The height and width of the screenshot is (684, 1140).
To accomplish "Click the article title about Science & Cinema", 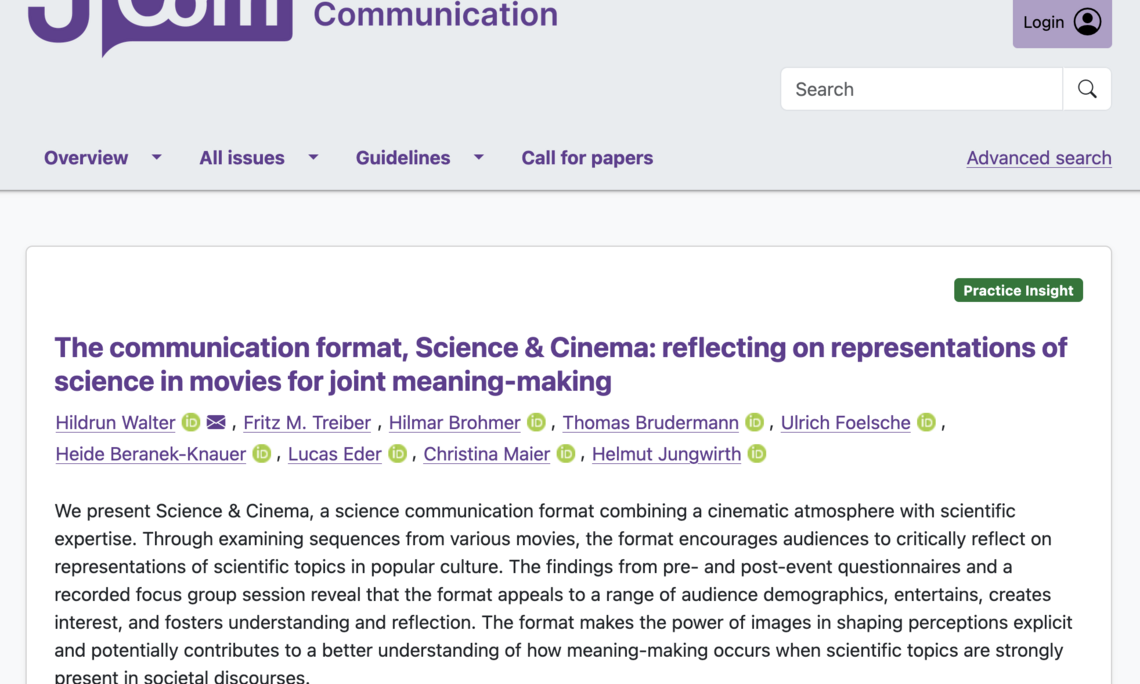I will click(561, 364).
